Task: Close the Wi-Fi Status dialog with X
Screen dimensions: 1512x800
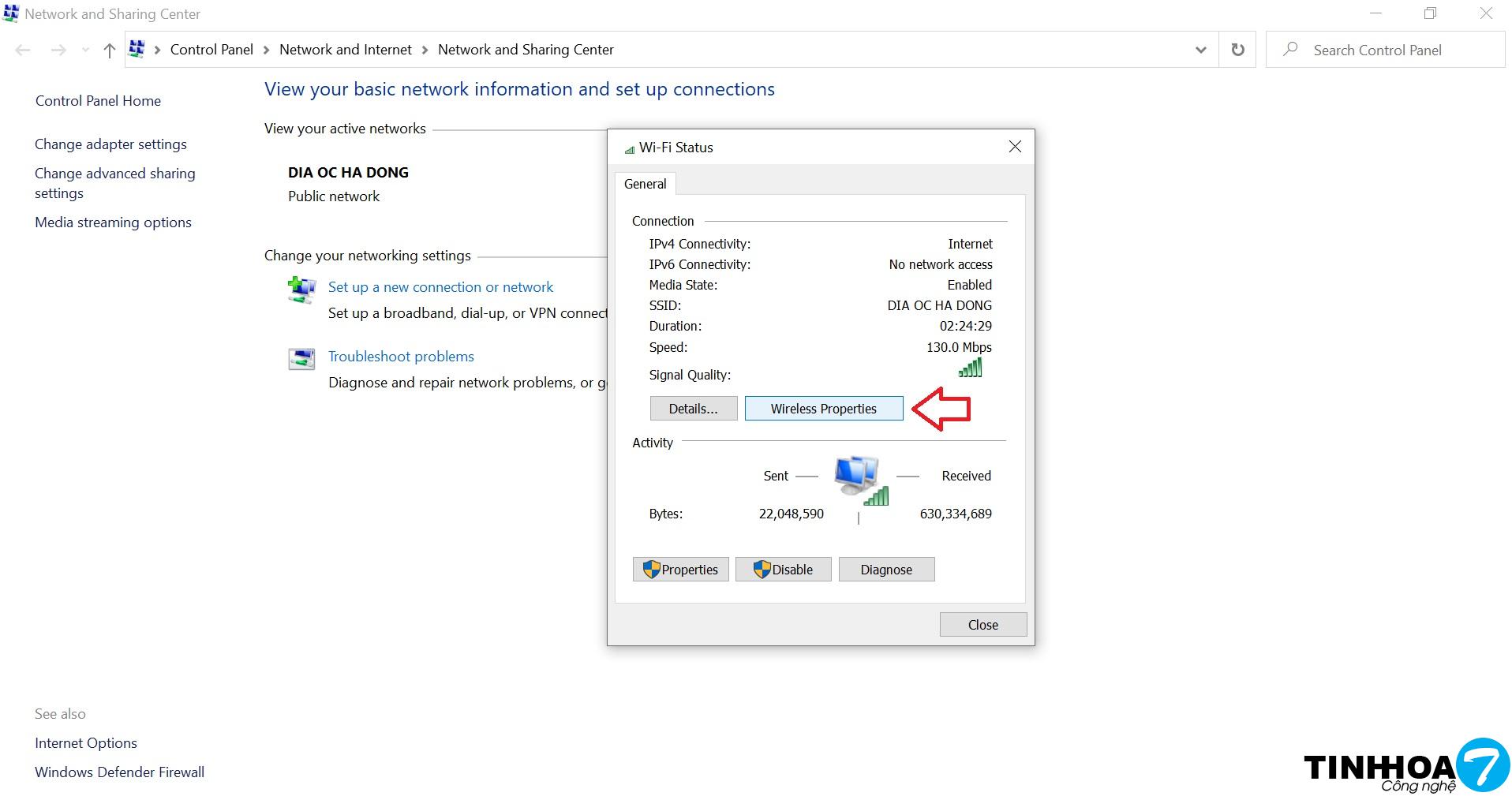Action: (1015, 147)
